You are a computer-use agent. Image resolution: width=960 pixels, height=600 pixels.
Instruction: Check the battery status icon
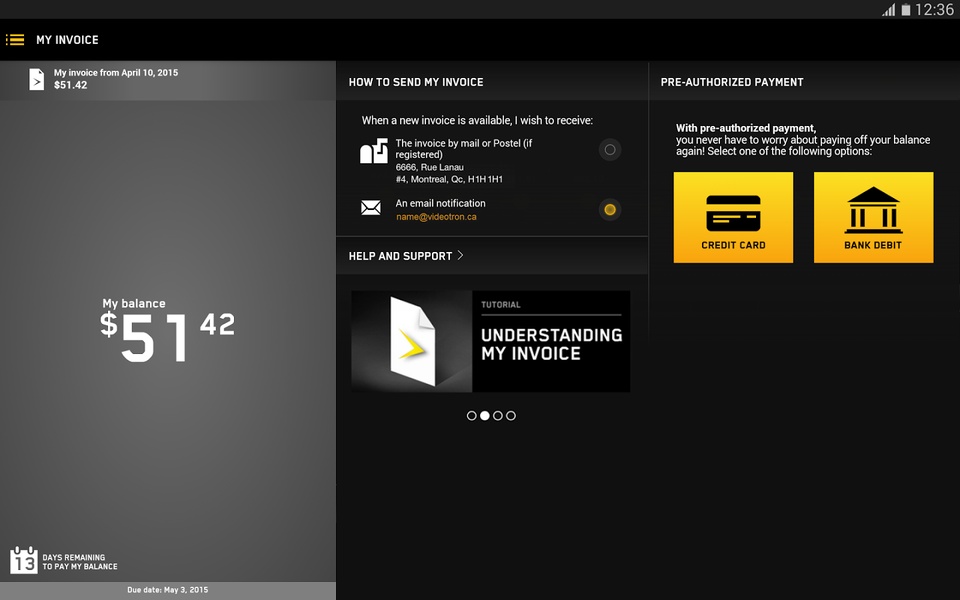pyautogui.click(x=906, y=9)
